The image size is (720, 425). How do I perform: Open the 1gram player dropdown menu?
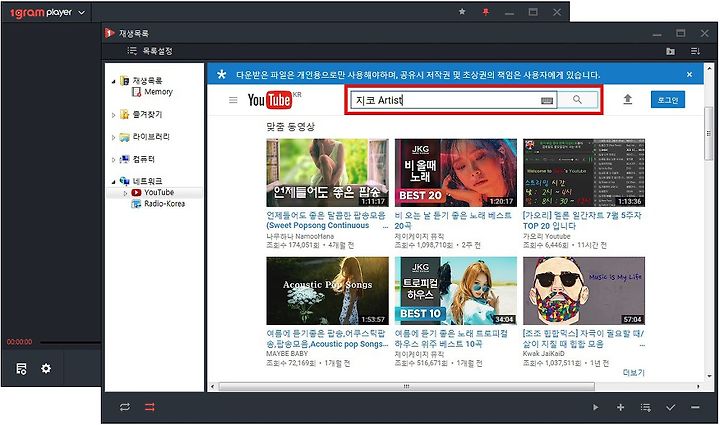tap(82, 12)
